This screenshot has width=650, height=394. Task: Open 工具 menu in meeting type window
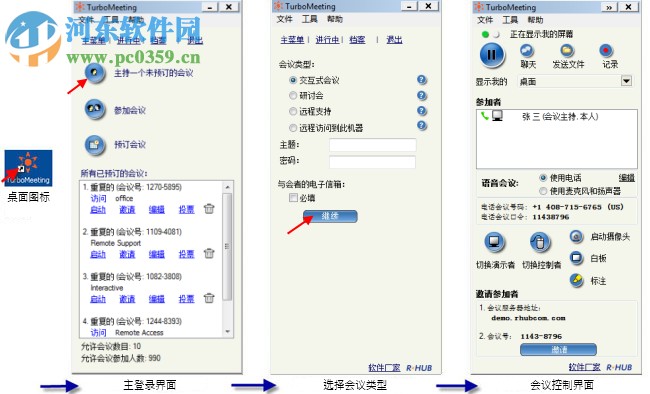pyautogui.click(x=310, y=19)
